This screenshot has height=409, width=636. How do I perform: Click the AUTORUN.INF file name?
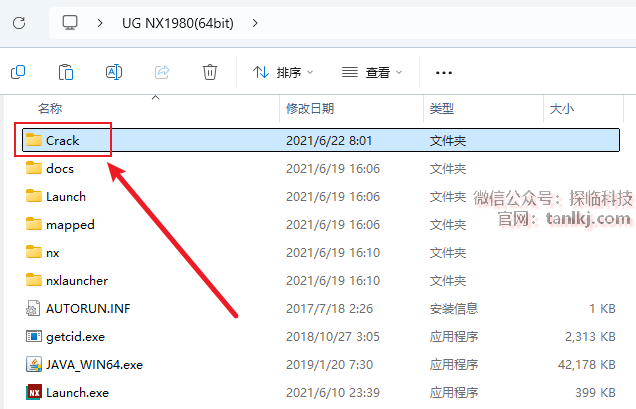pos(88,308)
